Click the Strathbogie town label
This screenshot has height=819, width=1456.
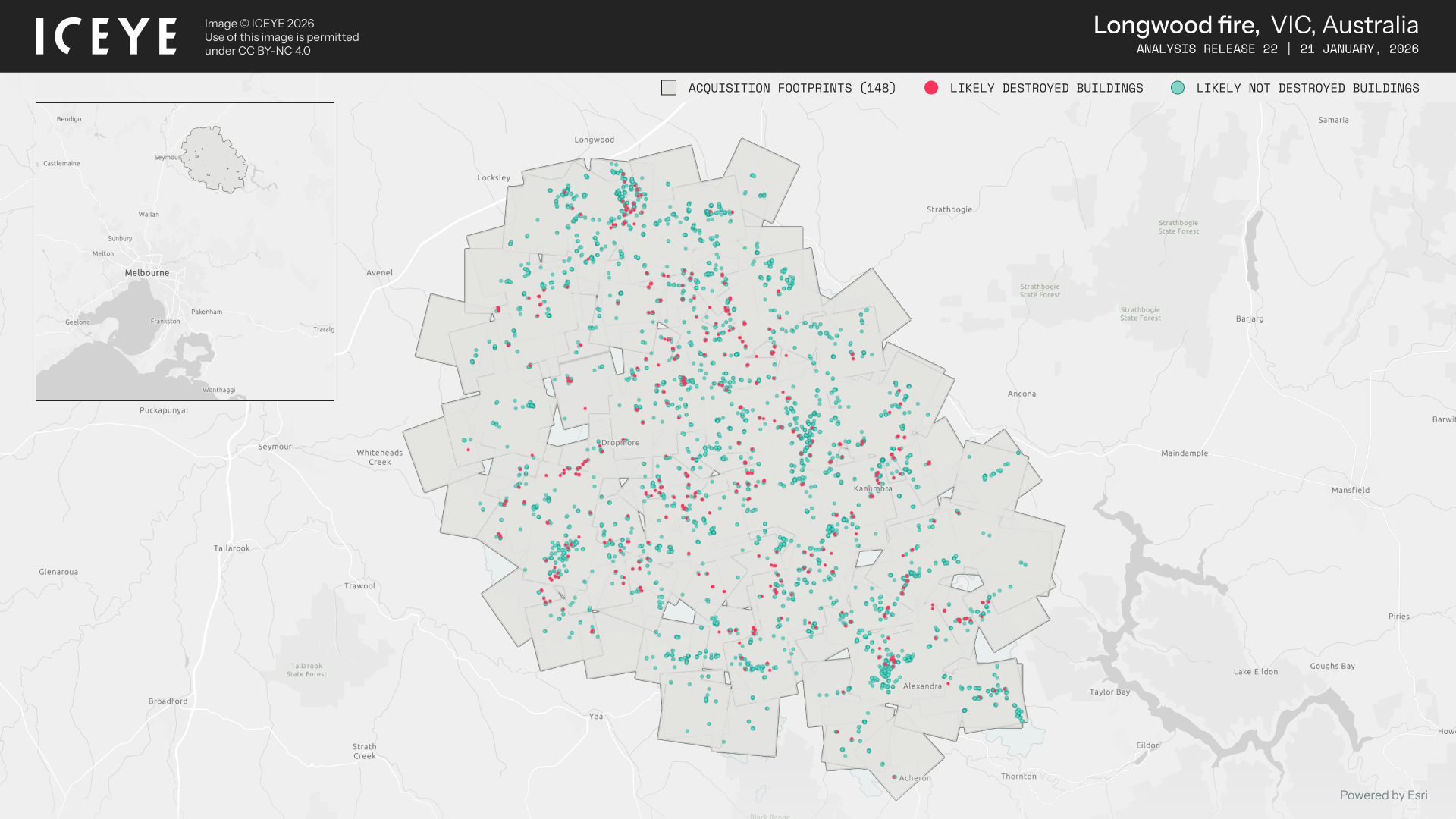tap(949, 209)
